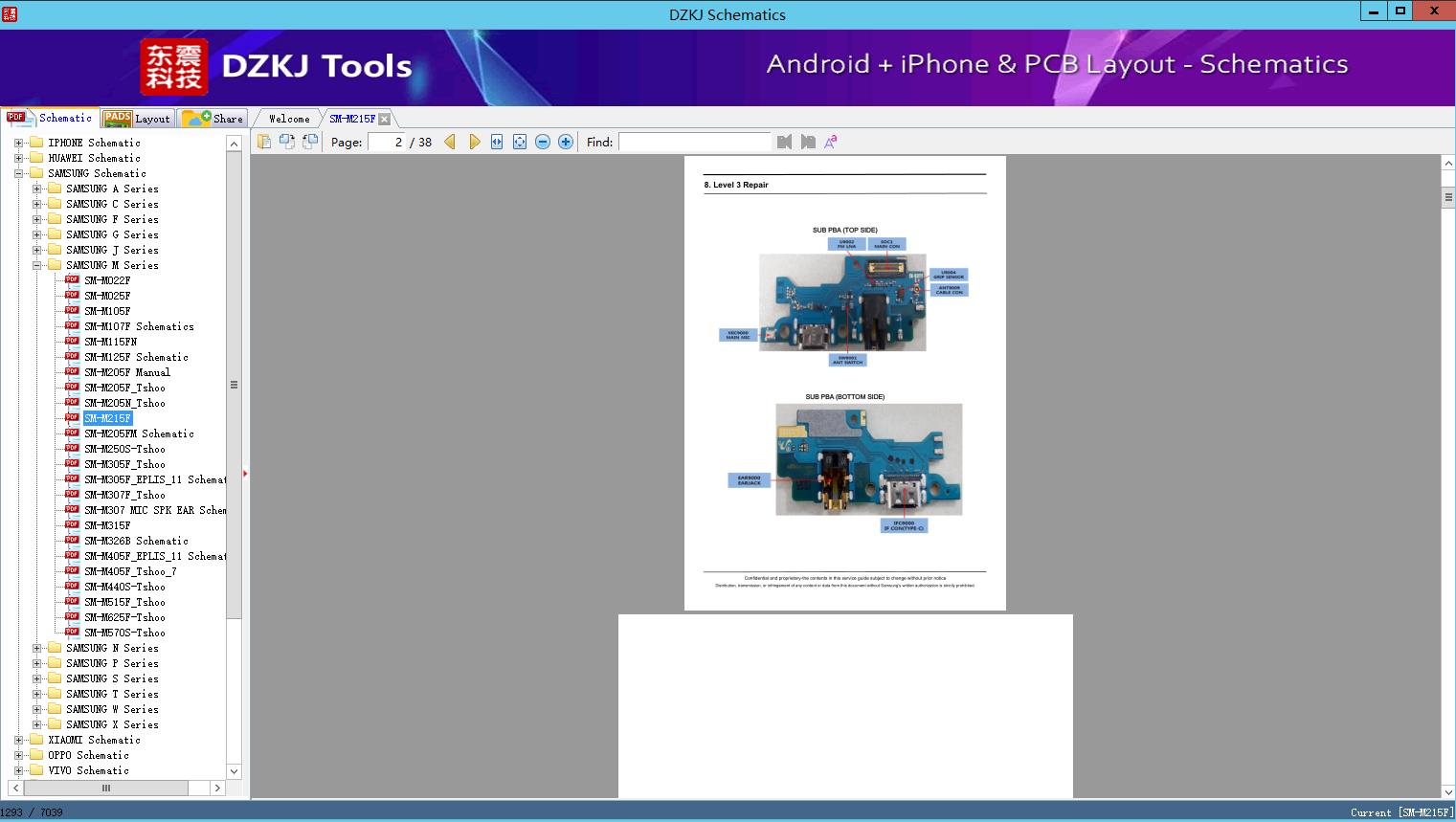The image size is (1456, 822).
Task: Click the rotate left icon, second in the toolbar
Action: point(287,142)
